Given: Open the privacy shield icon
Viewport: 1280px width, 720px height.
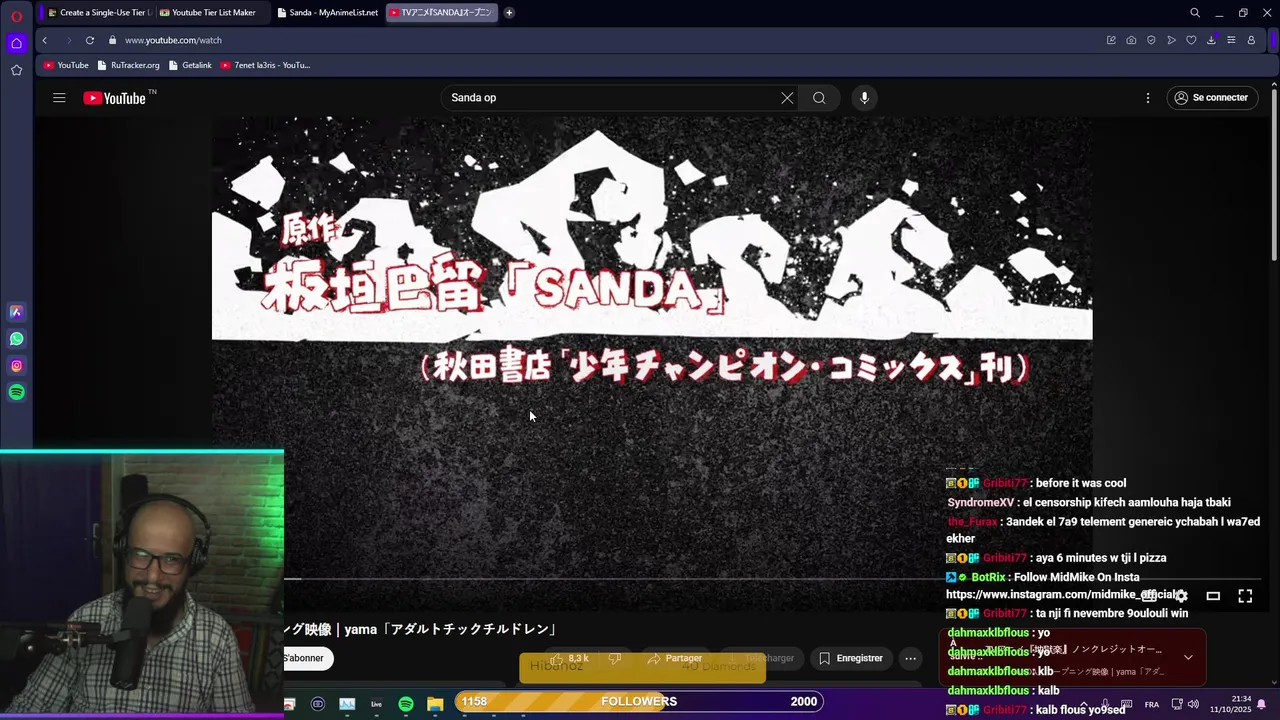Looking at the screenshot, I should [1151, 40].
